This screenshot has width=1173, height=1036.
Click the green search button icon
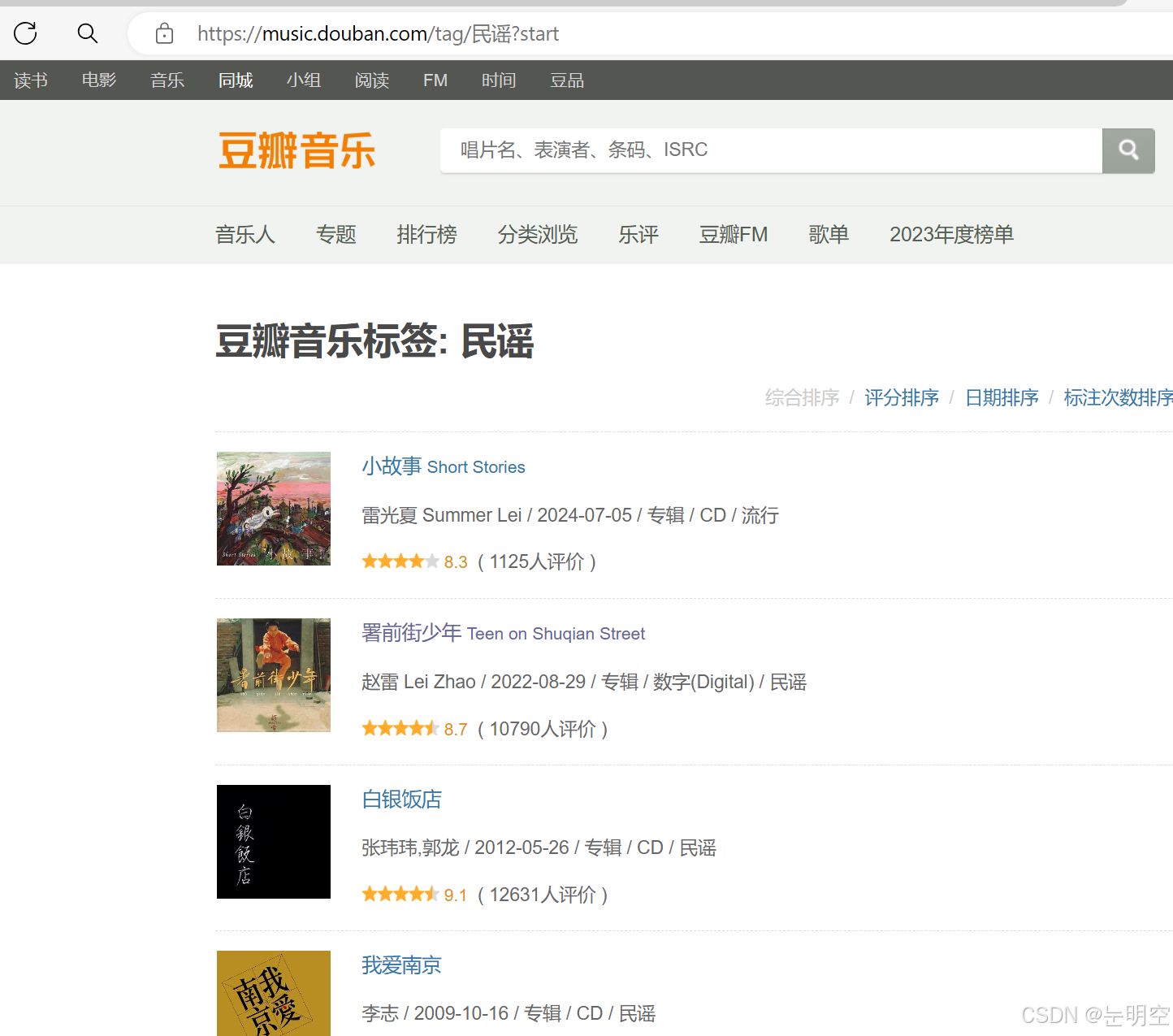pos(1128,150)
